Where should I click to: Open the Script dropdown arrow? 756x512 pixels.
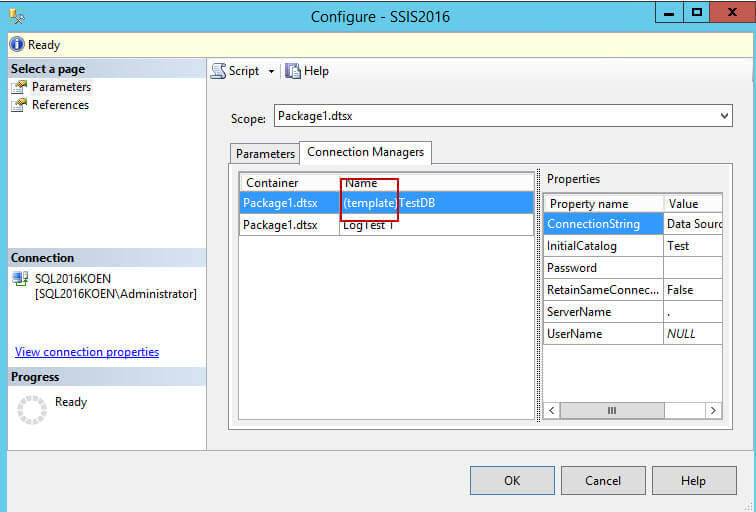[x=271, y=71]
